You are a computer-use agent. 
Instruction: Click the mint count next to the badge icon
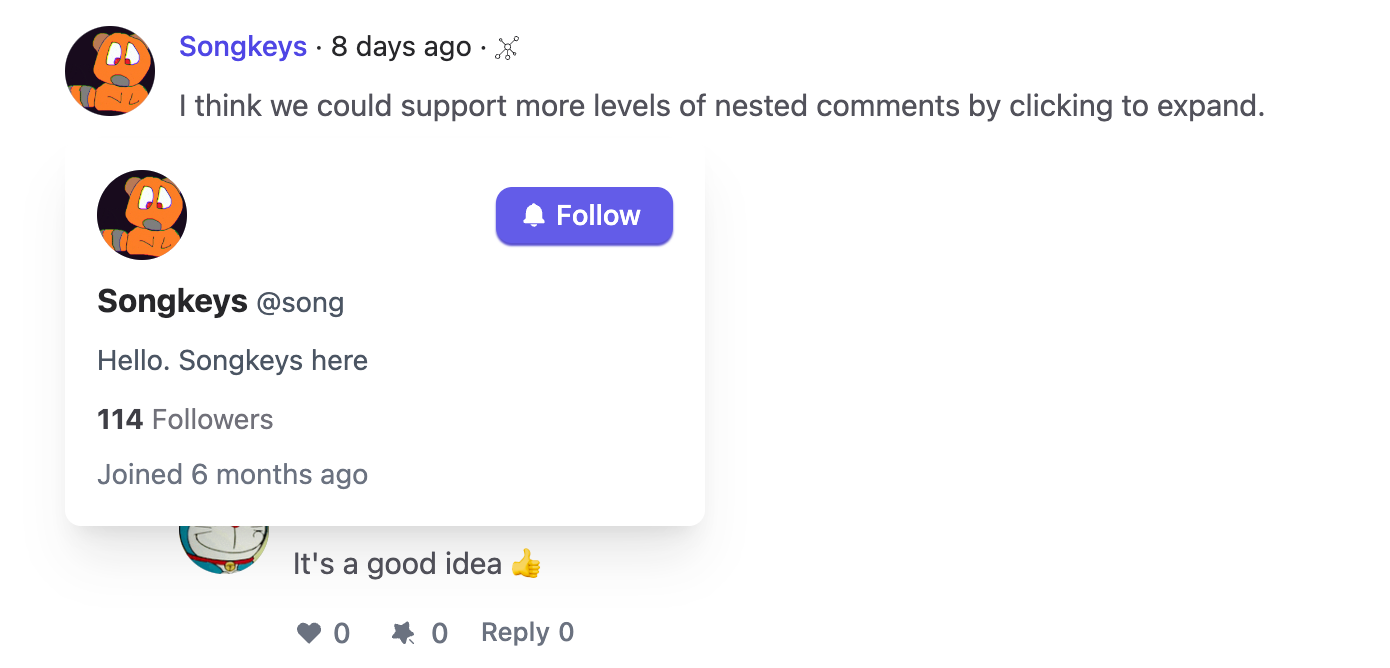[x=440, y=633]
